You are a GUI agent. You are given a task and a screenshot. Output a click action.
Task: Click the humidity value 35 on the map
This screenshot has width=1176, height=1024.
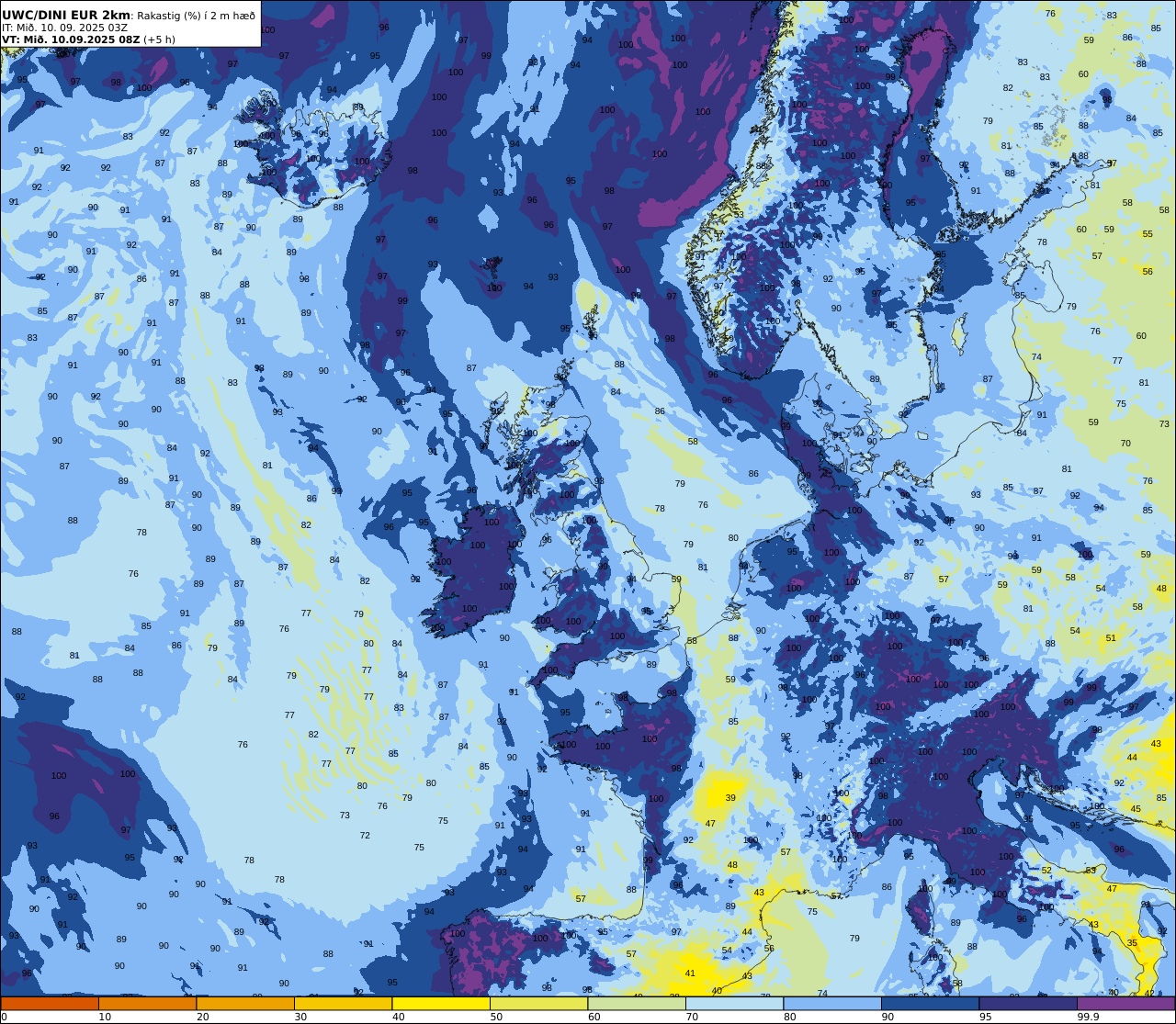[1132, 942]
